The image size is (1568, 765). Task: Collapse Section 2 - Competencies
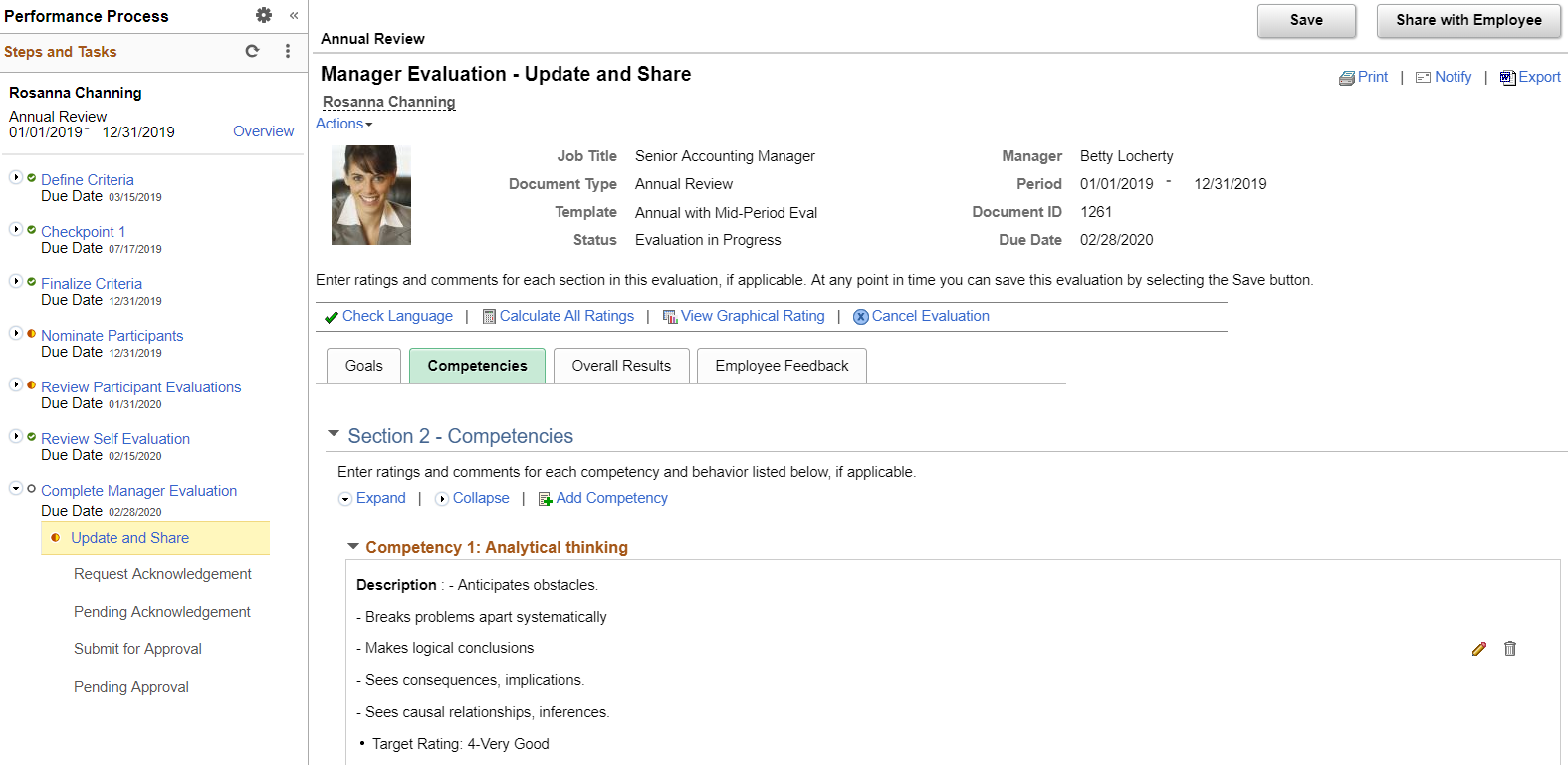click(334, 434)
